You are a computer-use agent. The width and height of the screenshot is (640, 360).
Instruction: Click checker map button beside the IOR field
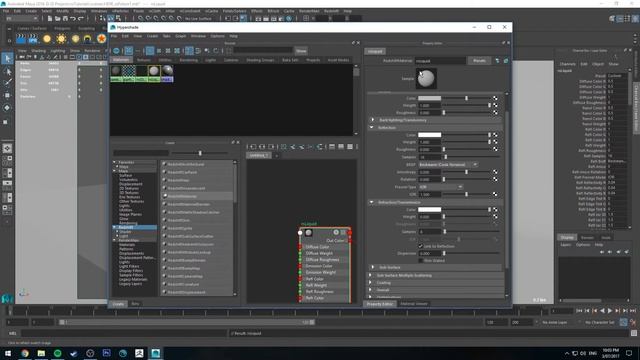click(495, 194)
